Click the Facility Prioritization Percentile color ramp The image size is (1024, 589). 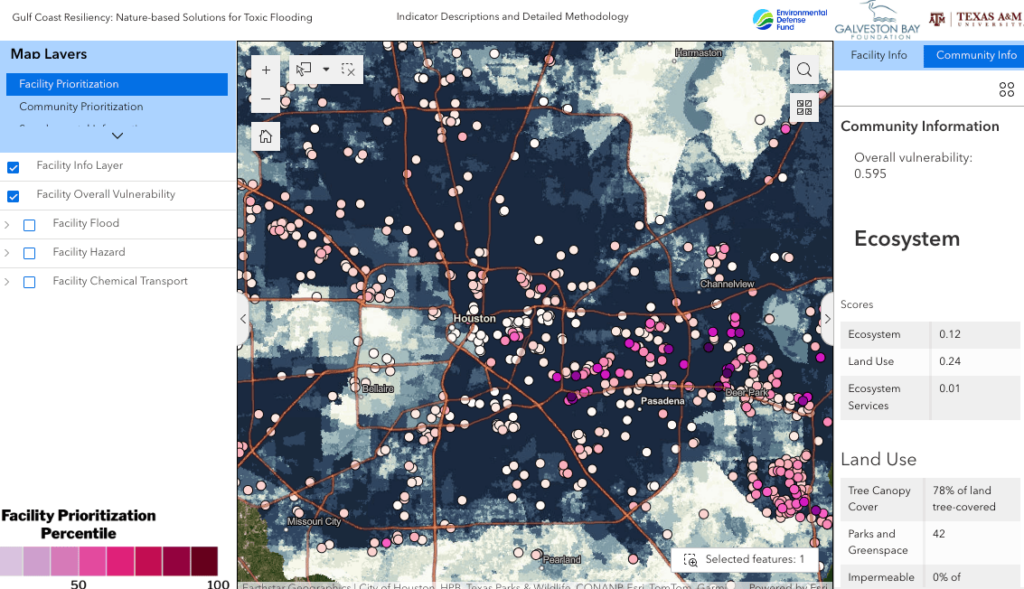110,561
